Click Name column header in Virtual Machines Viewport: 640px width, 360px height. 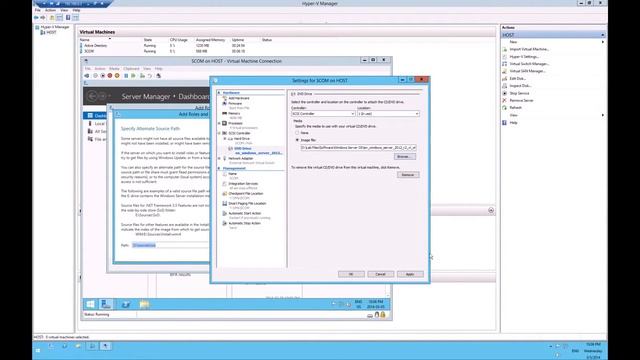coord(84,40)
